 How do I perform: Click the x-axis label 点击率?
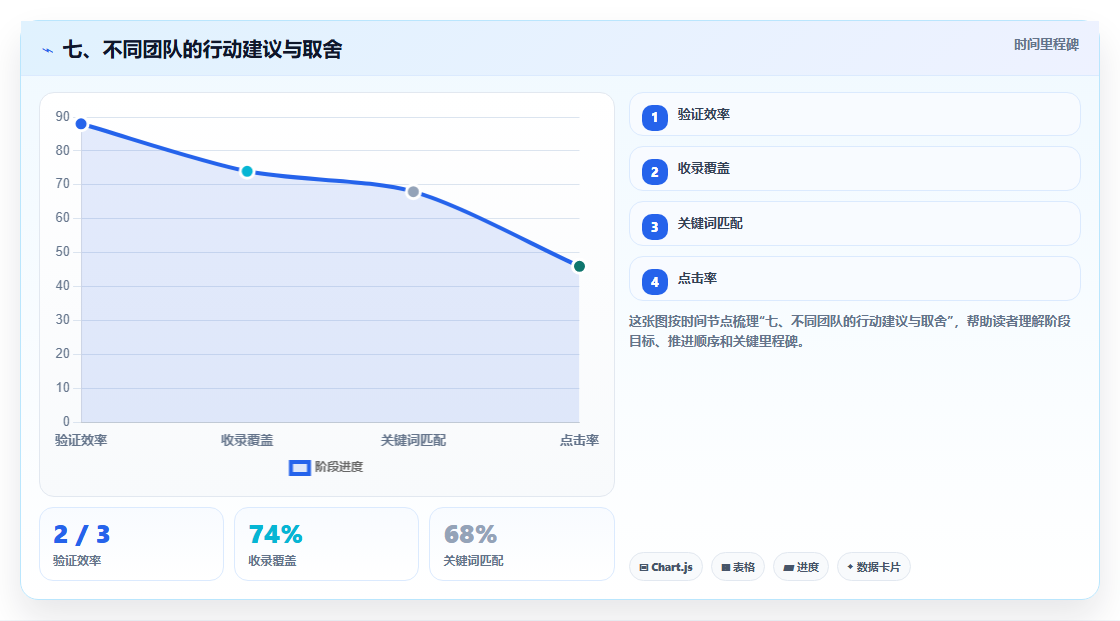click(579, 440)
